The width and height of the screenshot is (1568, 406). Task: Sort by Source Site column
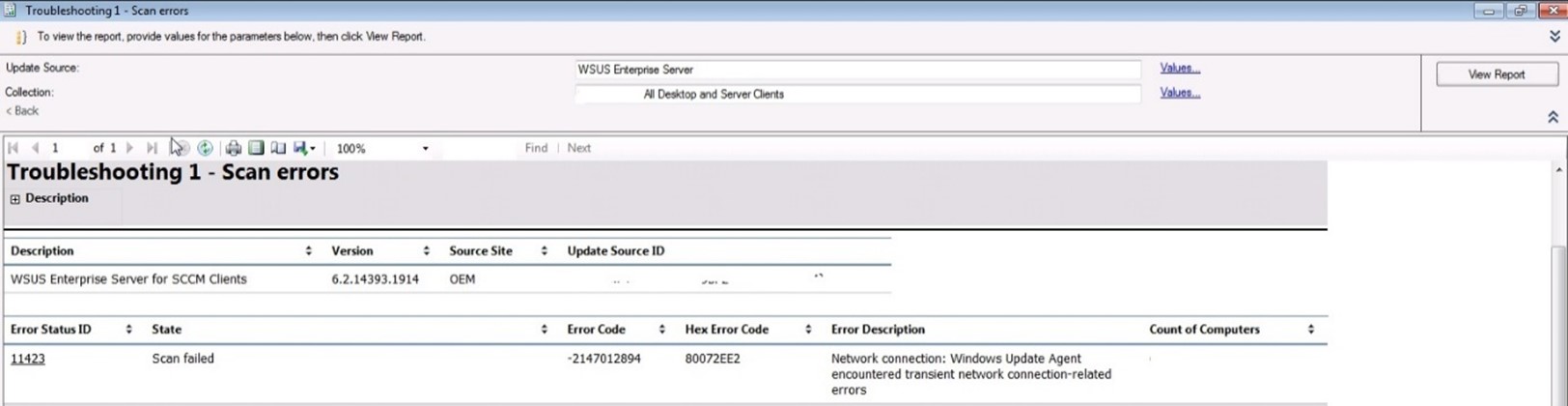pos(545,250)
